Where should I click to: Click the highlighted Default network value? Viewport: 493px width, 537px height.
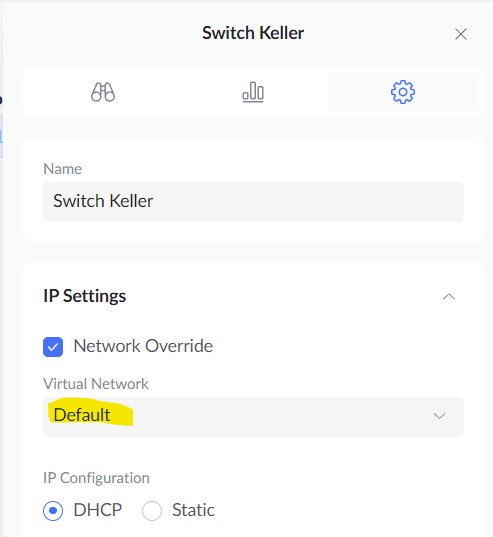pos(82,415)
